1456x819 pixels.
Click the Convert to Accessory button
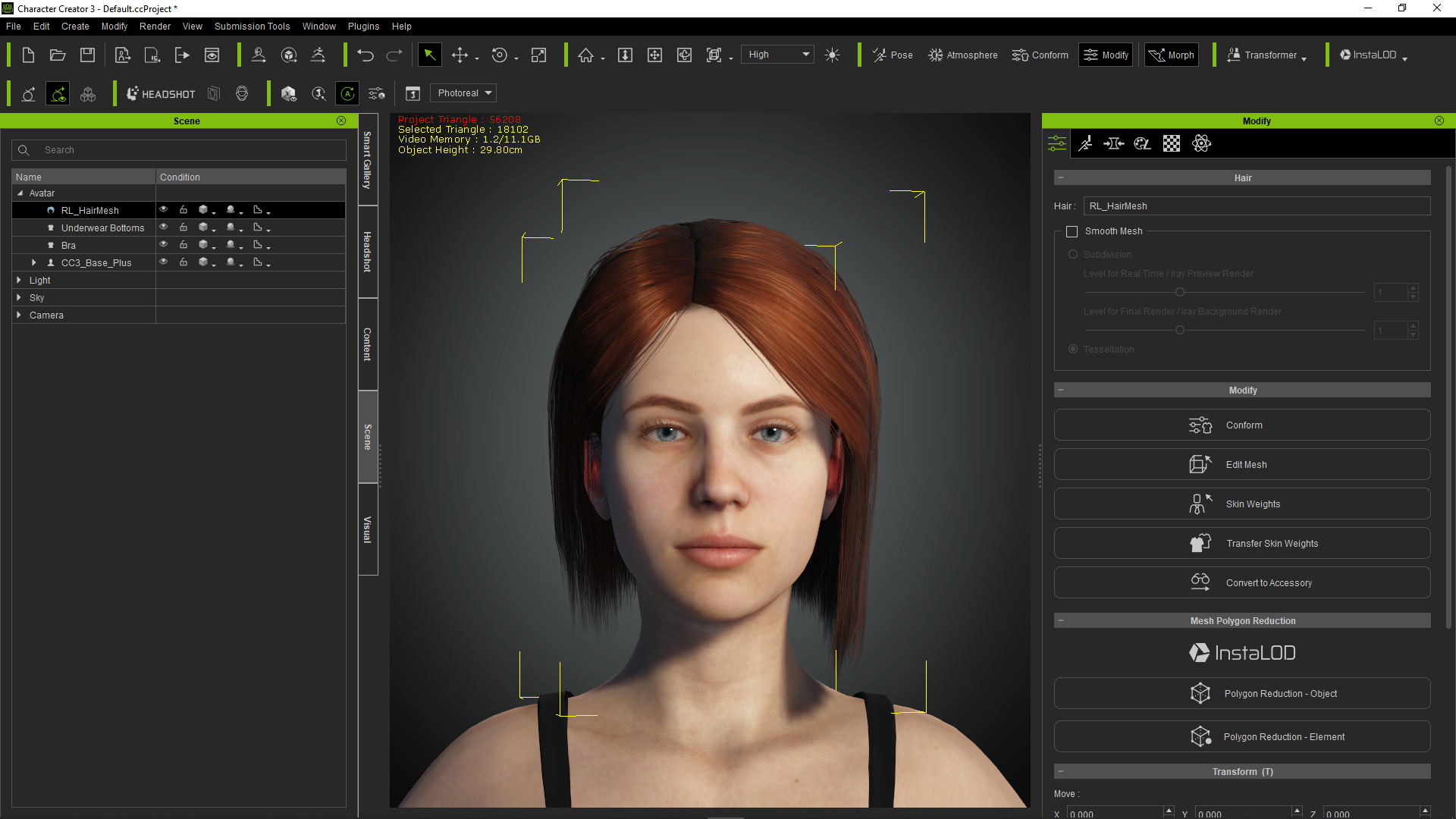click(x=1242, y=582)
